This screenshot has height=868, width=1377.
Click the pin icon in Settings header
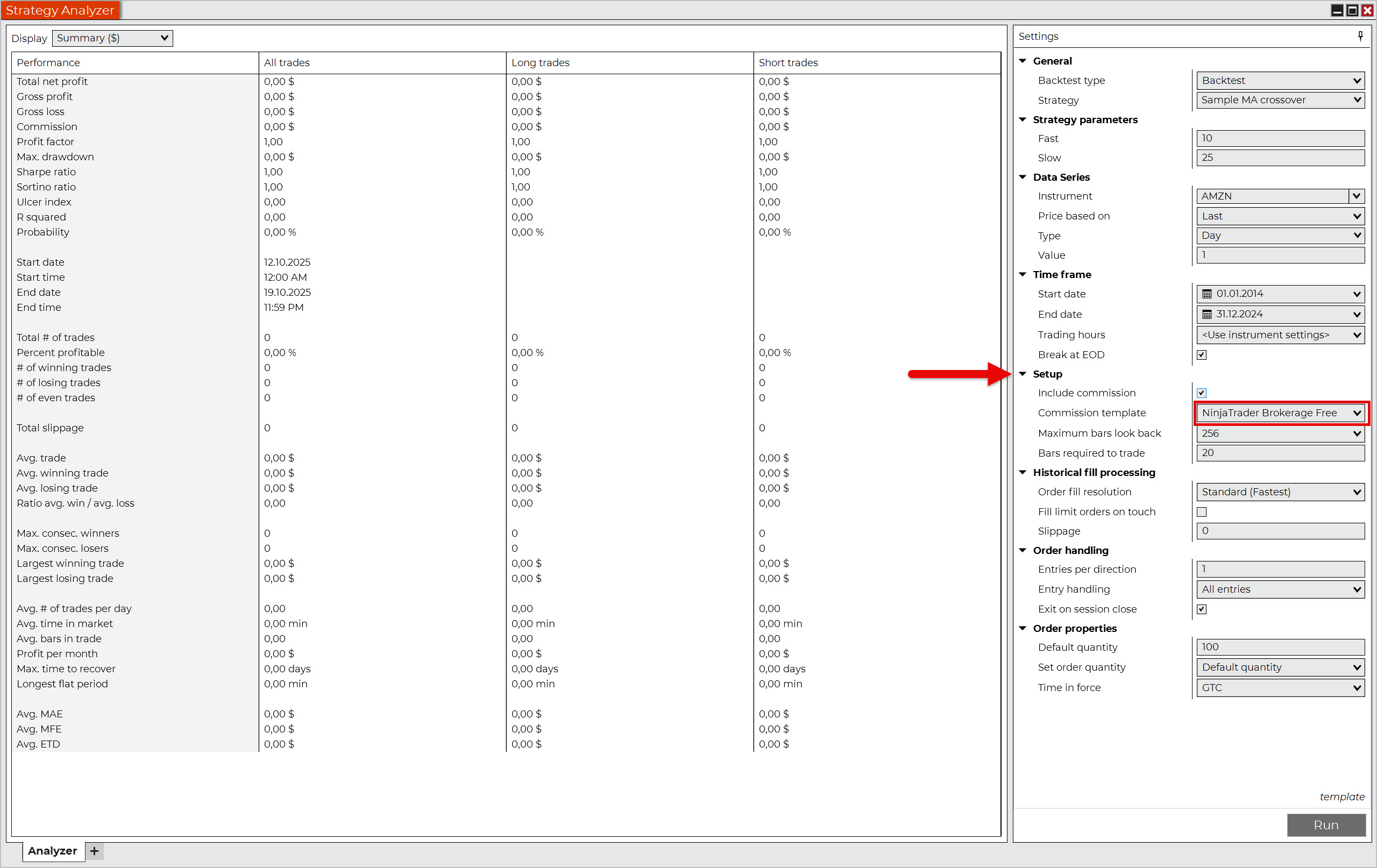coord(1360,36)
